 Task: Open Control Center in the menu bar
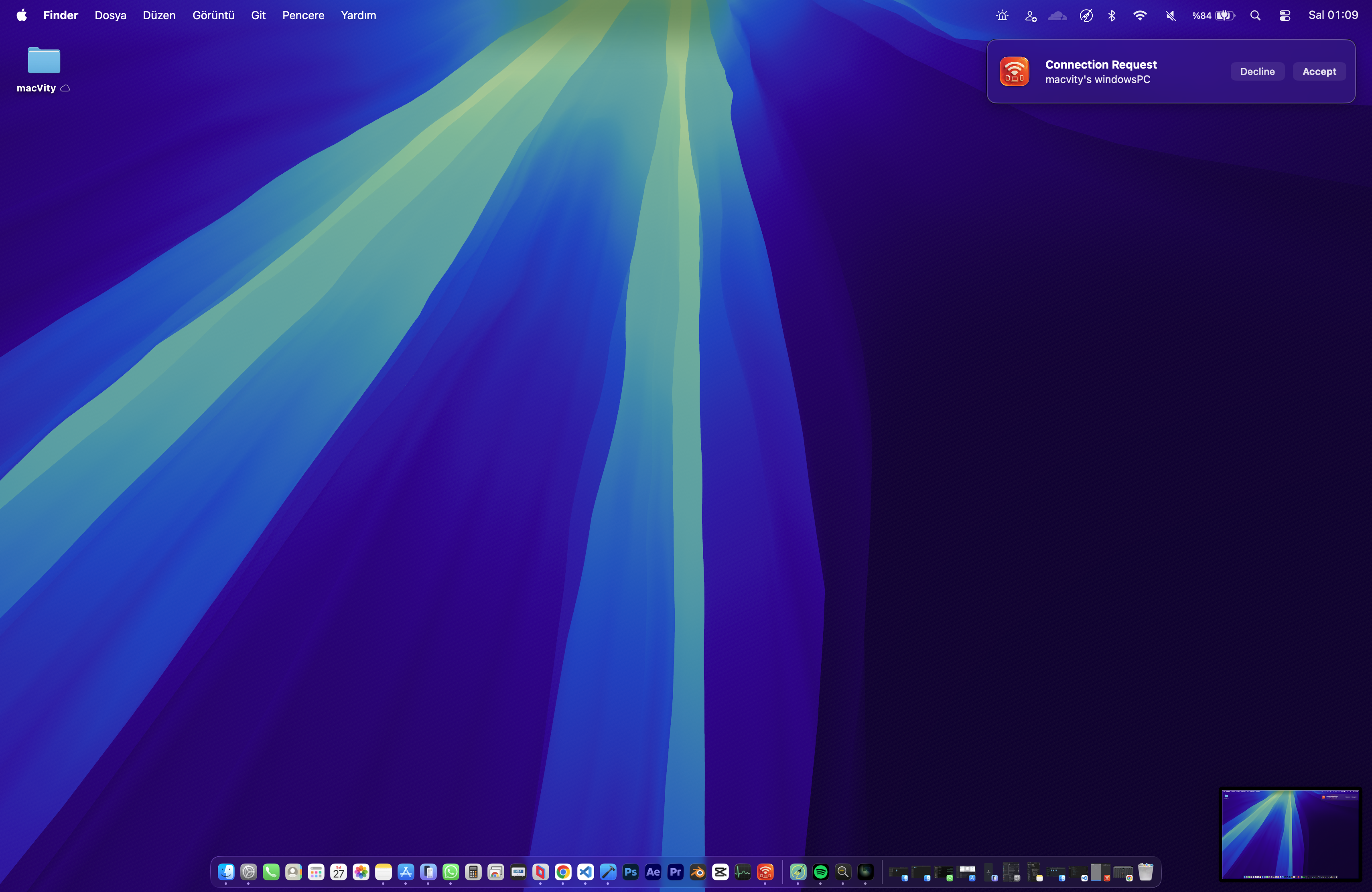click(x=1285, y=16)
